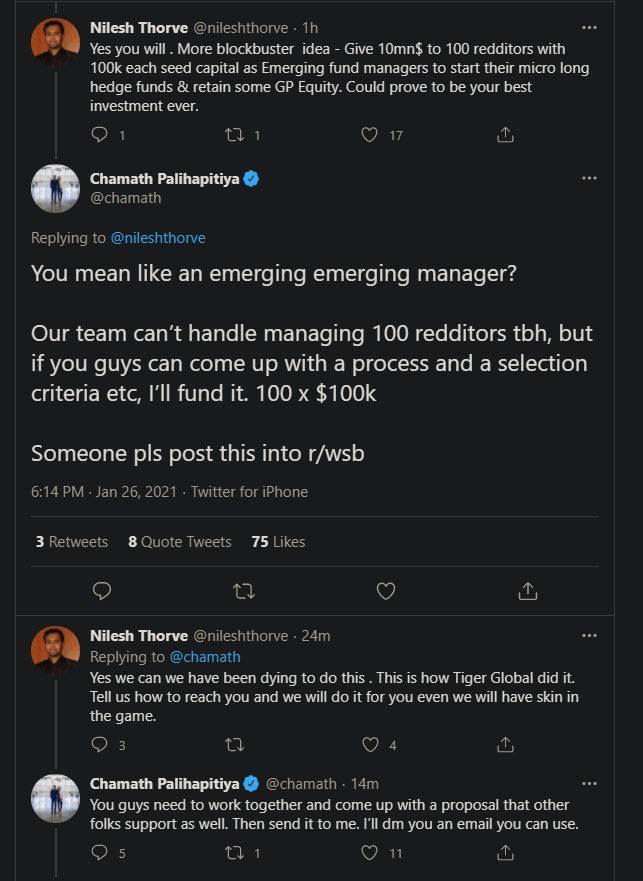Like Chamath's main tweet
This screenshot has width=643, height=881.
coord(386,591)
